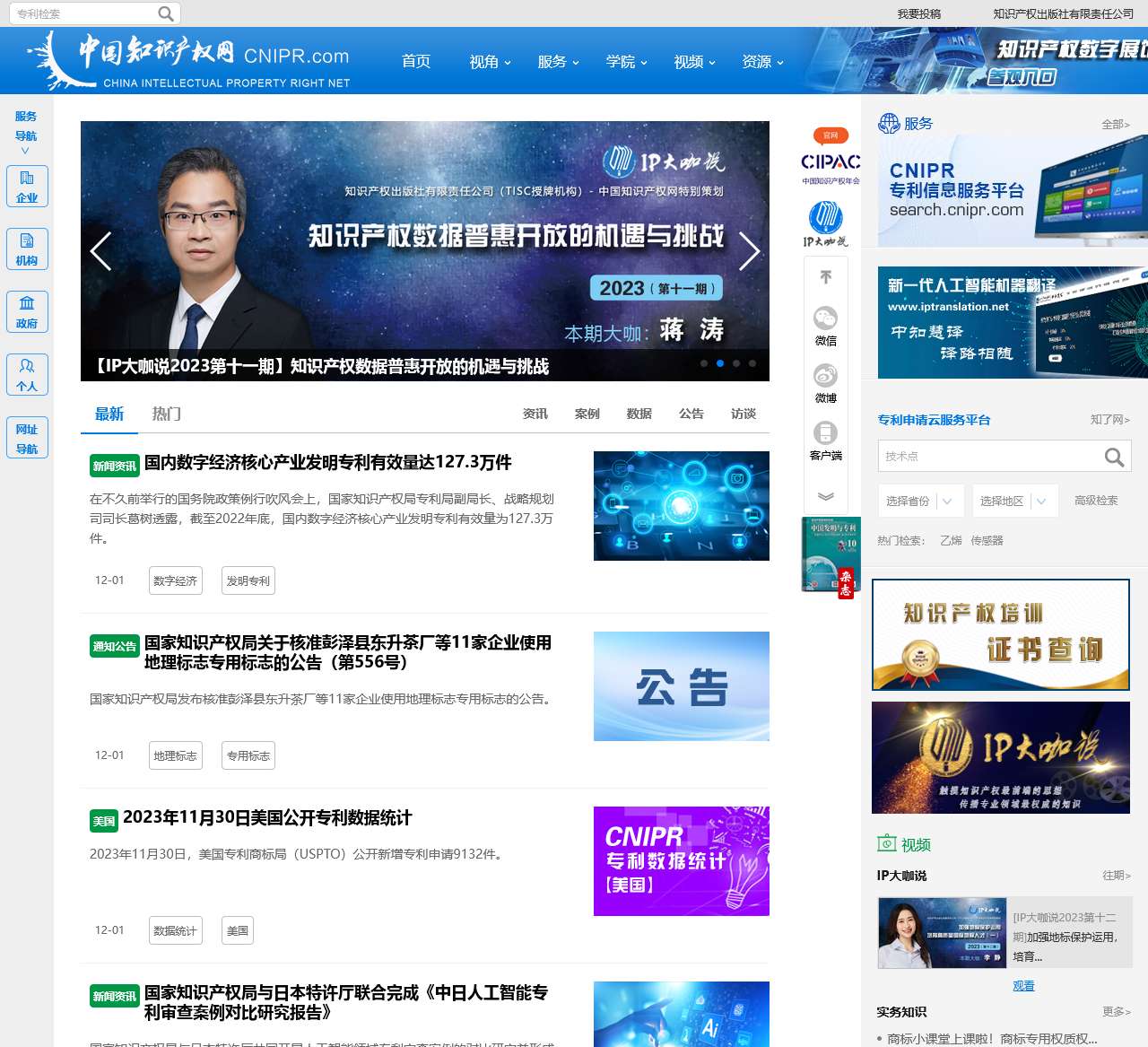The image size is (1148, 1047).
Task: Open headline 国内数字经济核心产业发明专利有效量达127.3万件
Action: tap(328, 462)
